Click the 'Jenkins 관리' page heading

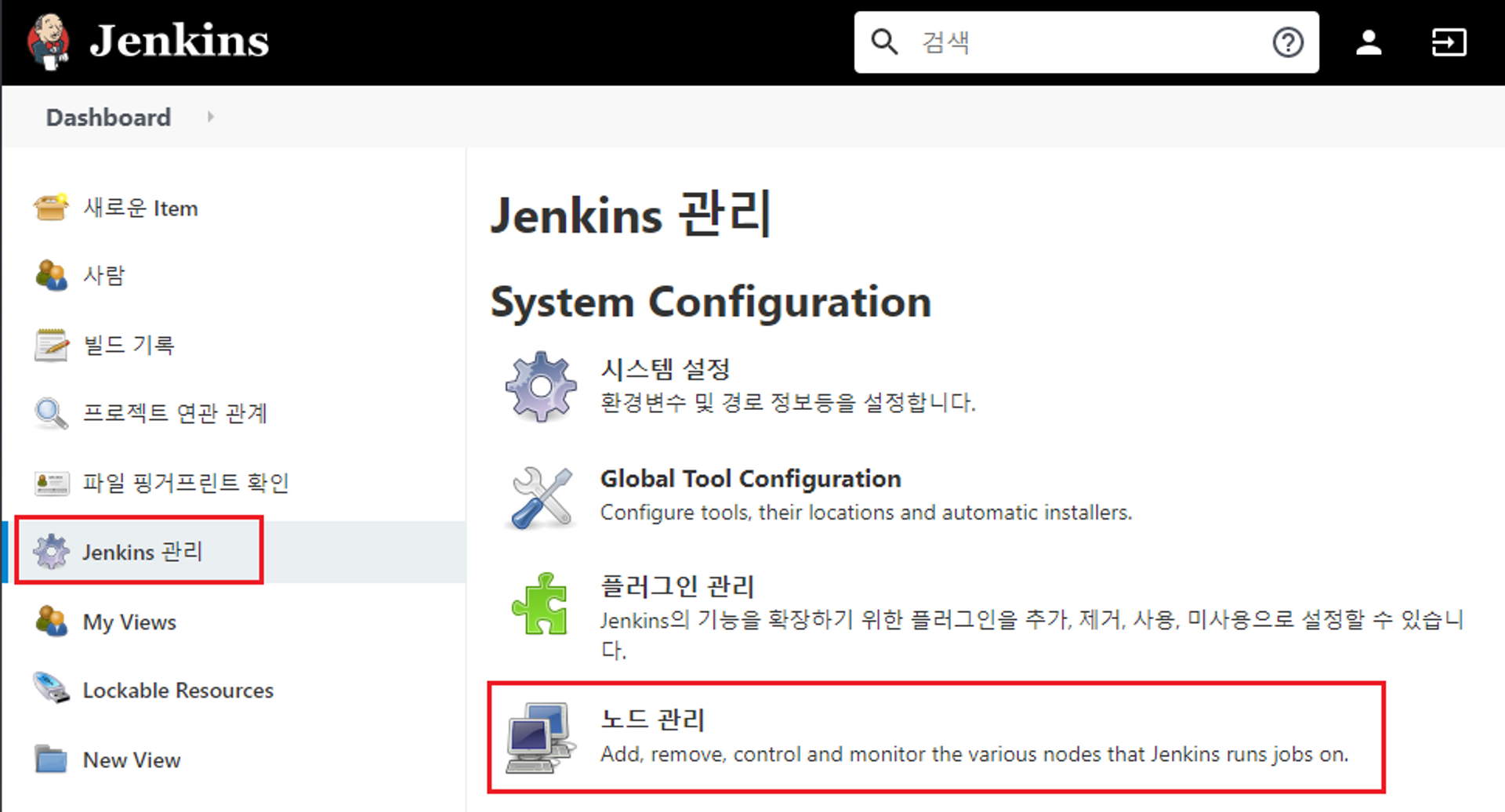[631, 214]
